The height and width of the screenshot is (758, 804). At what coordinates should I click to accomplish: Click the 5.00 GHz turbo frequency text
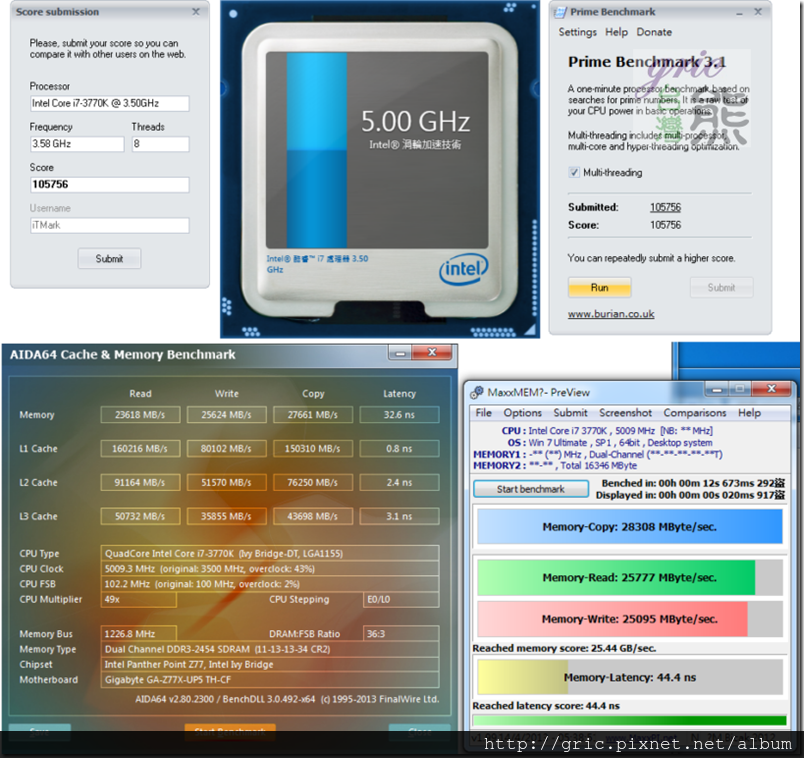tap(415, 122)
